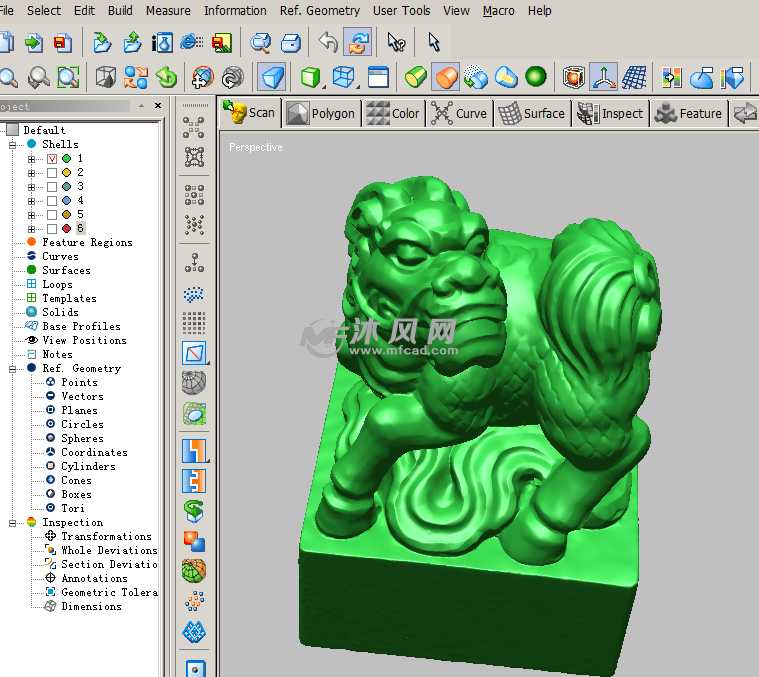
Task: Click the green meshed globe icon in the sidebar
Action: (x=195, y=571)
